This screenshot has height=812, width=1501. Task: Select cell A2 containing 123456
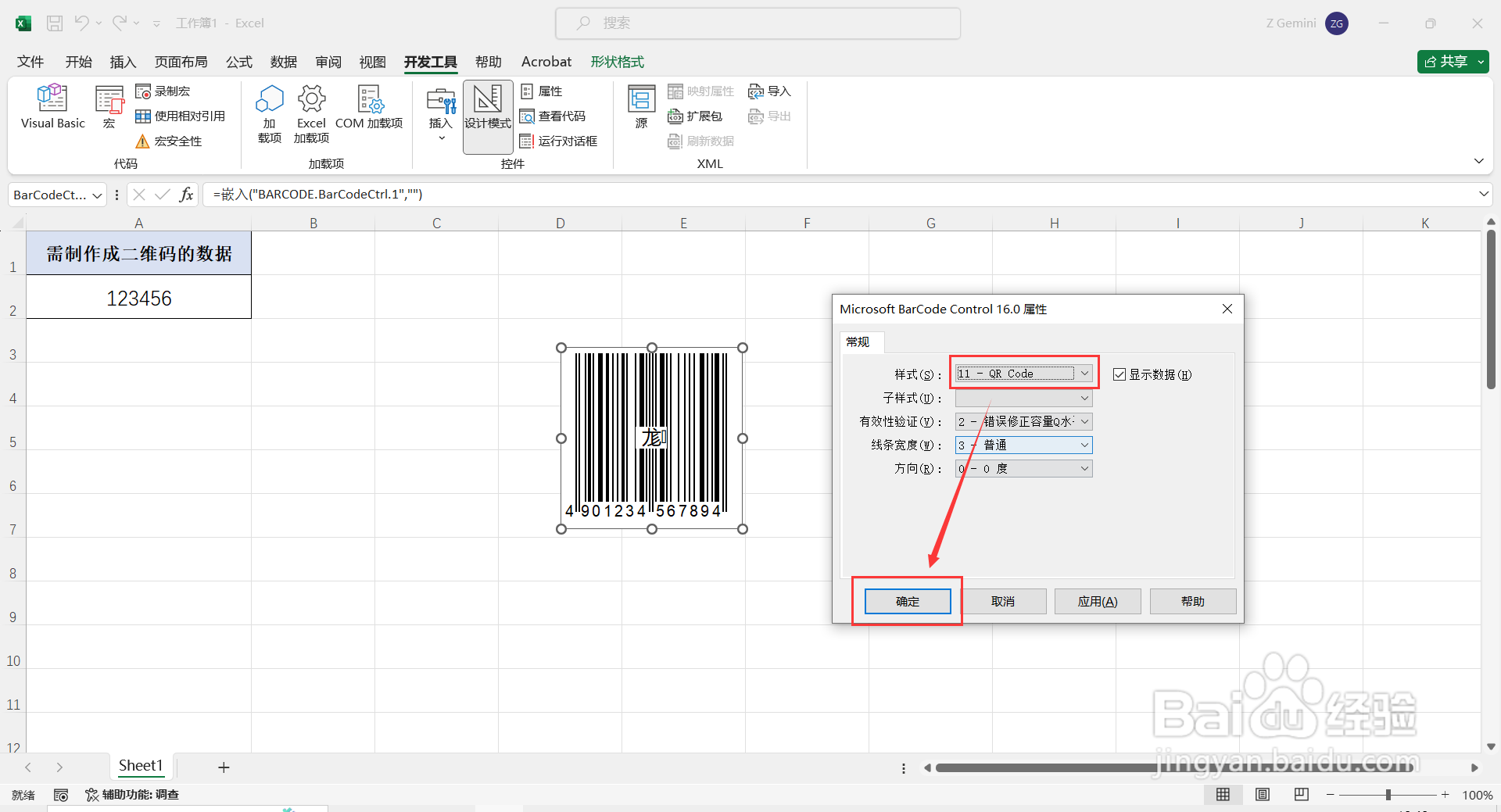(x=139, y=297)
